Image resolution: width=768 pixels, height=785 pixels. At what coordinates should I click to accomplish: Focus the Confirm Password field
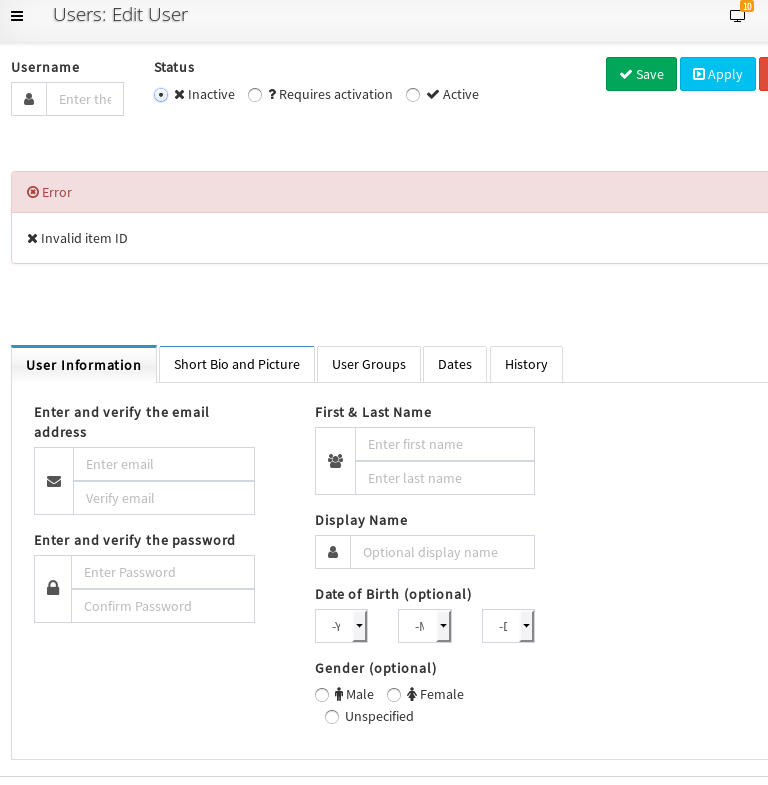(163, 606)
